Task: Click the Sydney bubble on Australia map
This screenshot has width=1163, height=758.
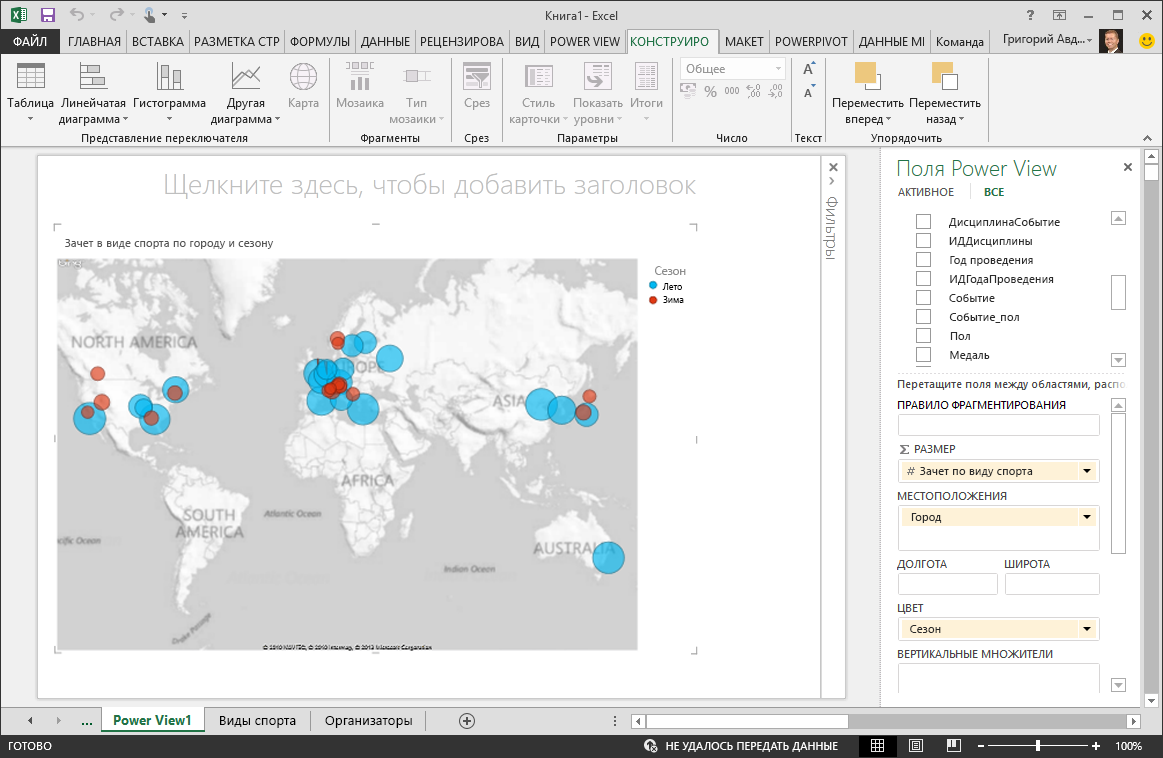Action: coord(608,558)
